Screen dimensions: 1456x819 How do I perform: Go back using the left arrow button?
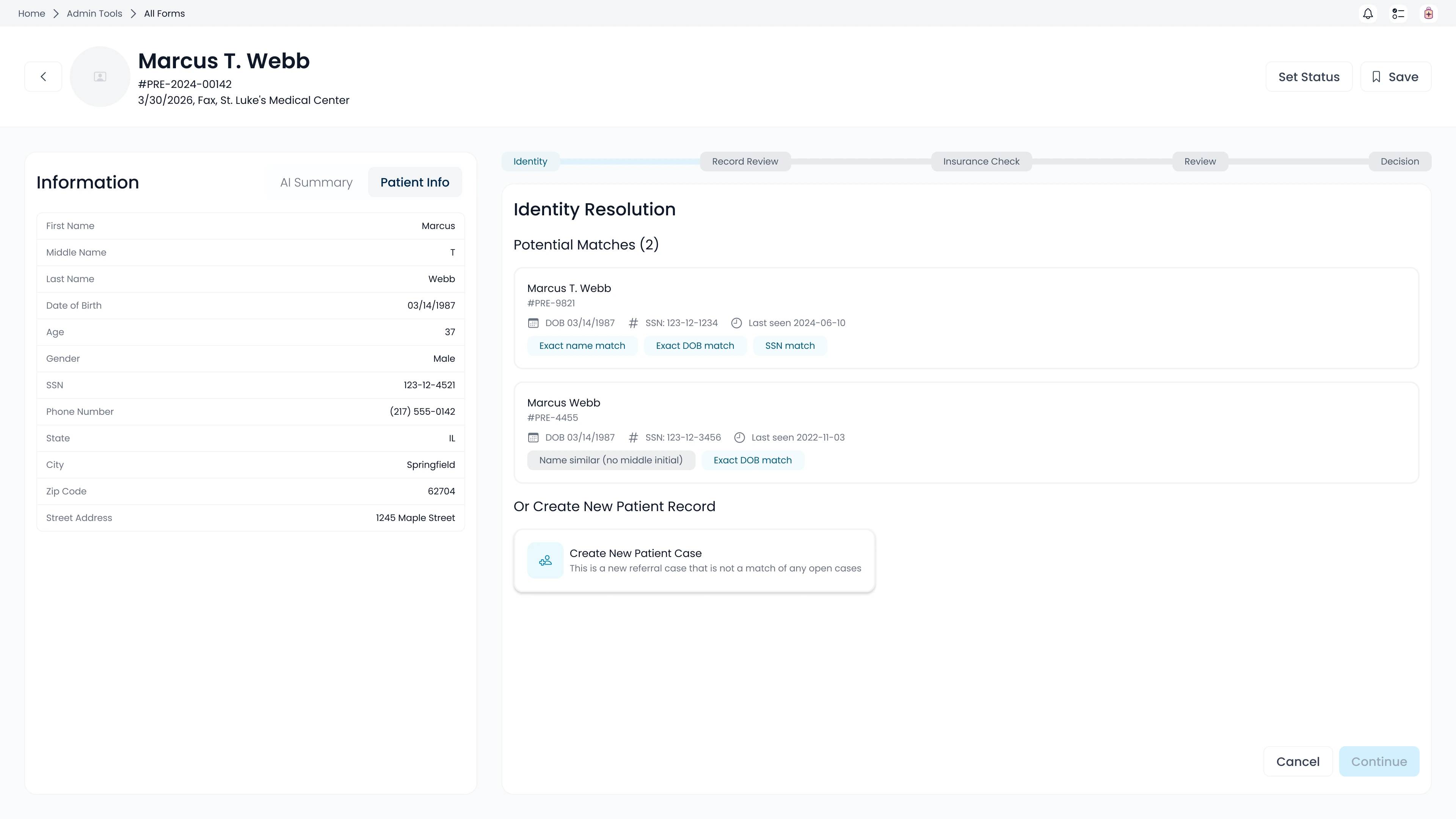click(43, 76)
